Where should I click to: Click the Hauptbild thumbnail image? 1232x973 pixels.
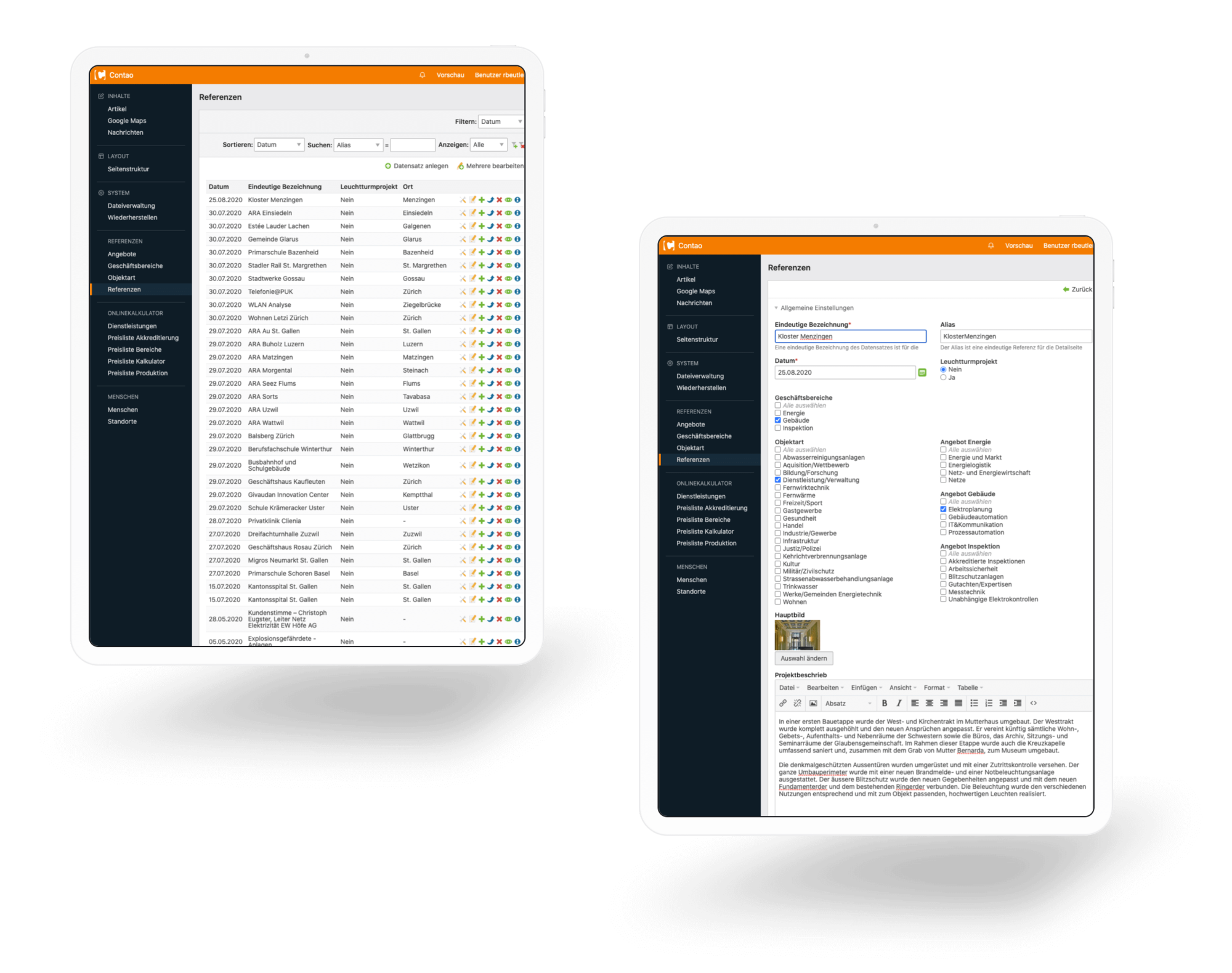point(797,635)
